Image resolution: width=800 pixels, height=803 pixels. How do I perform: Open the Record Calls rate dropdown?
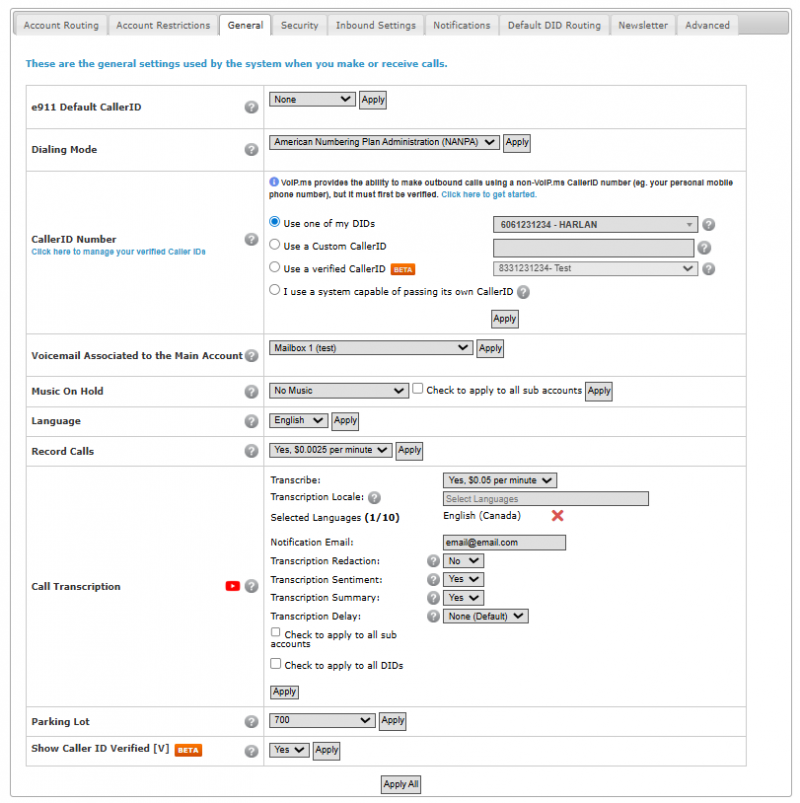(330, 450)
